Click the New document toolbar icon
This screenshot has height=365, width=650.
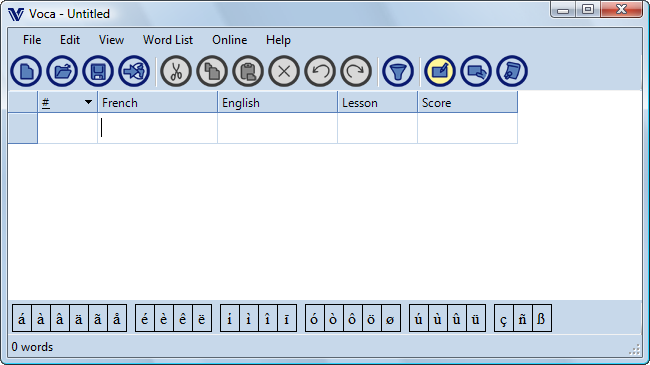coord(26,71)
